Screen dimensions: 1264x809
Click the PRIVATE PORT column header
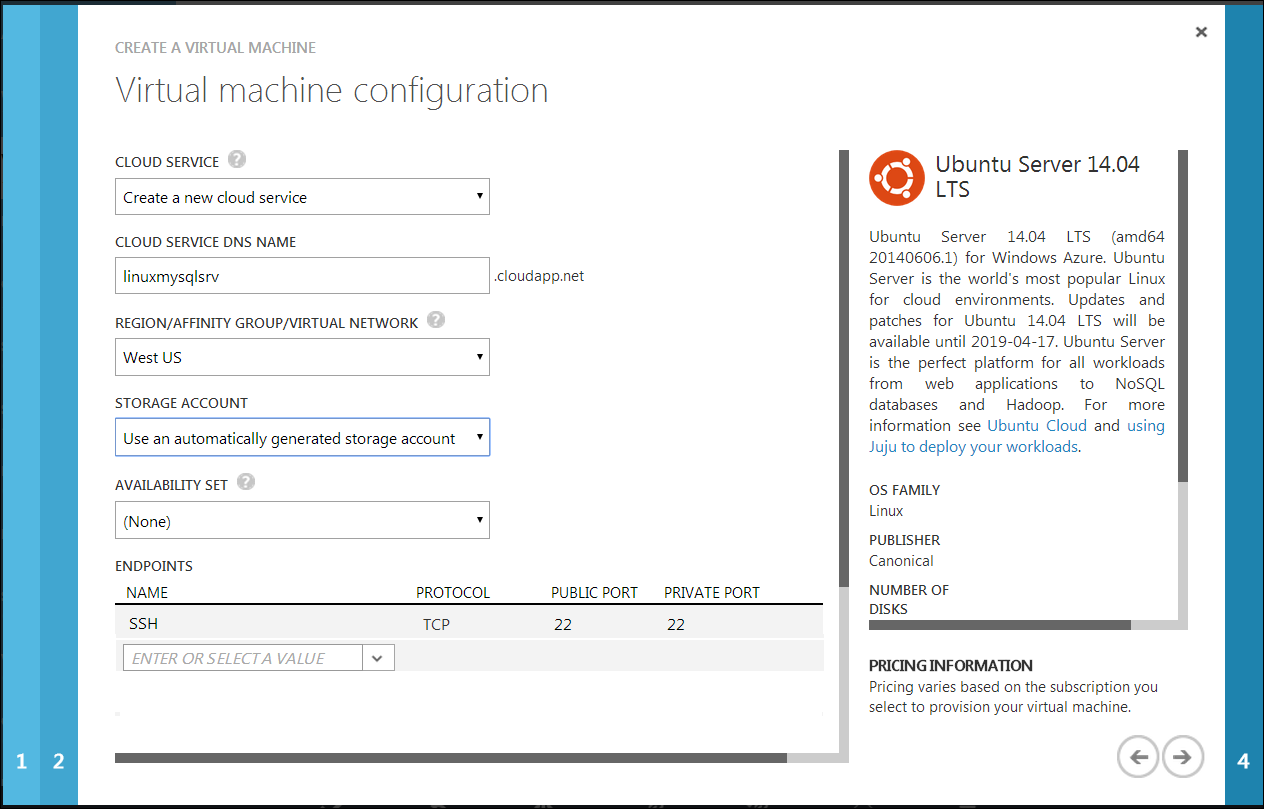[x=712, y=593]
